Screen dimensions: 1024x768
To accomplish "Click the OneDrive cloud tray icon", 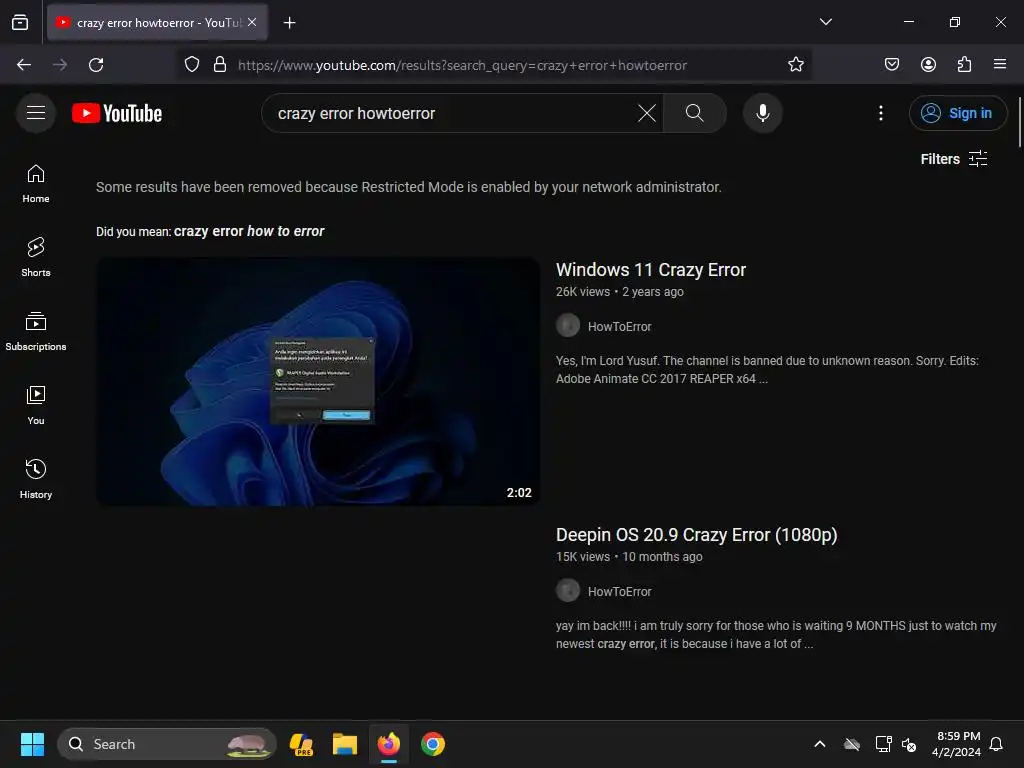I will [852, 744].
